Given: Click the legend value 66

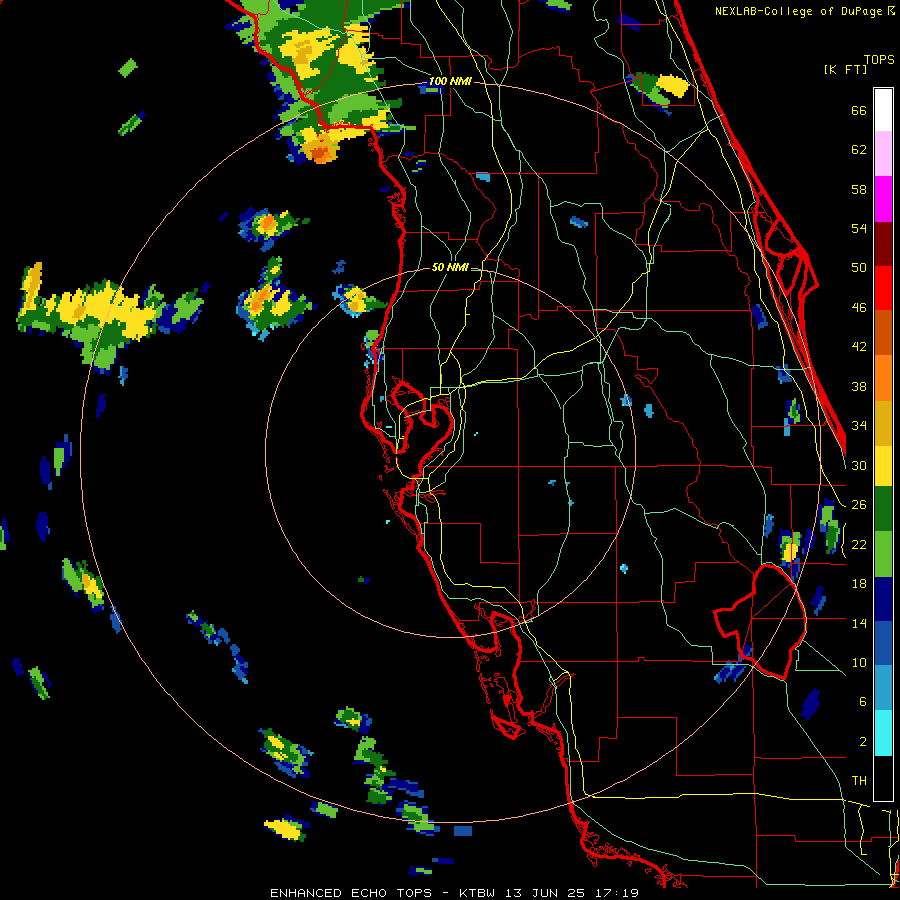Looking at the screenshot, I should click(x=859, y=110).
